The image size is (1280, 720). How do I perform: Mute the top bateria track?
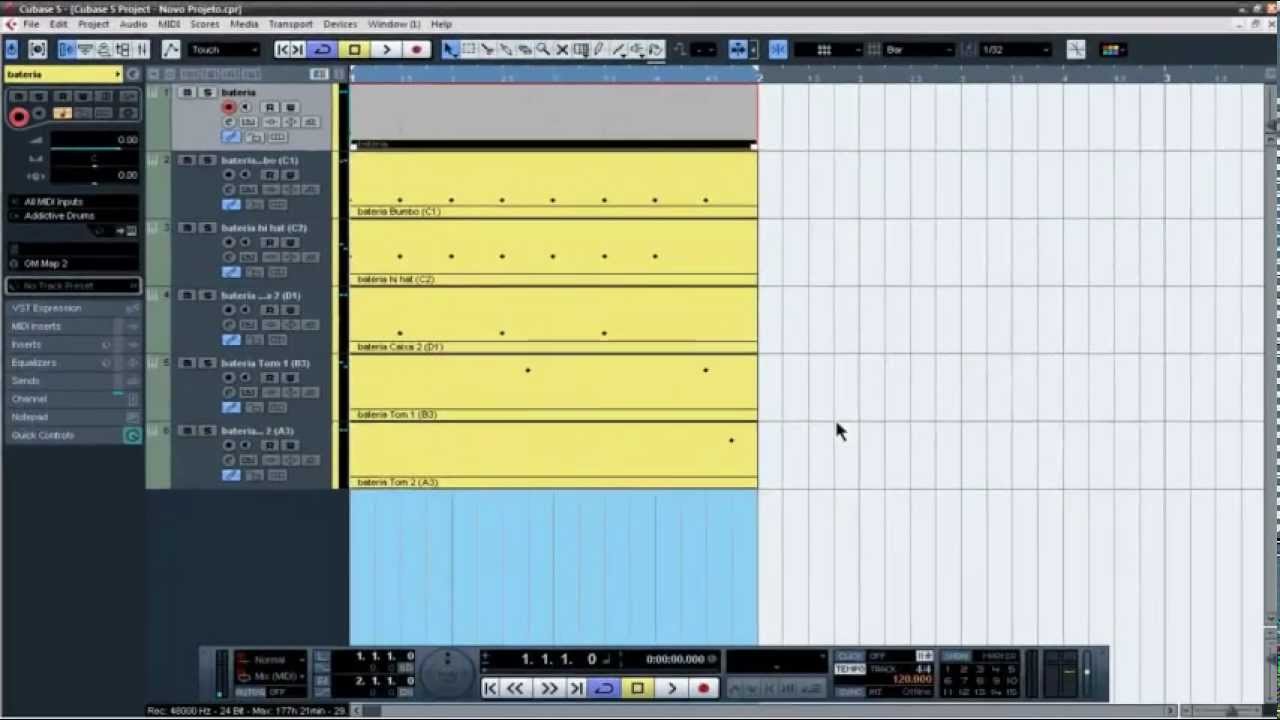[187, 93]
